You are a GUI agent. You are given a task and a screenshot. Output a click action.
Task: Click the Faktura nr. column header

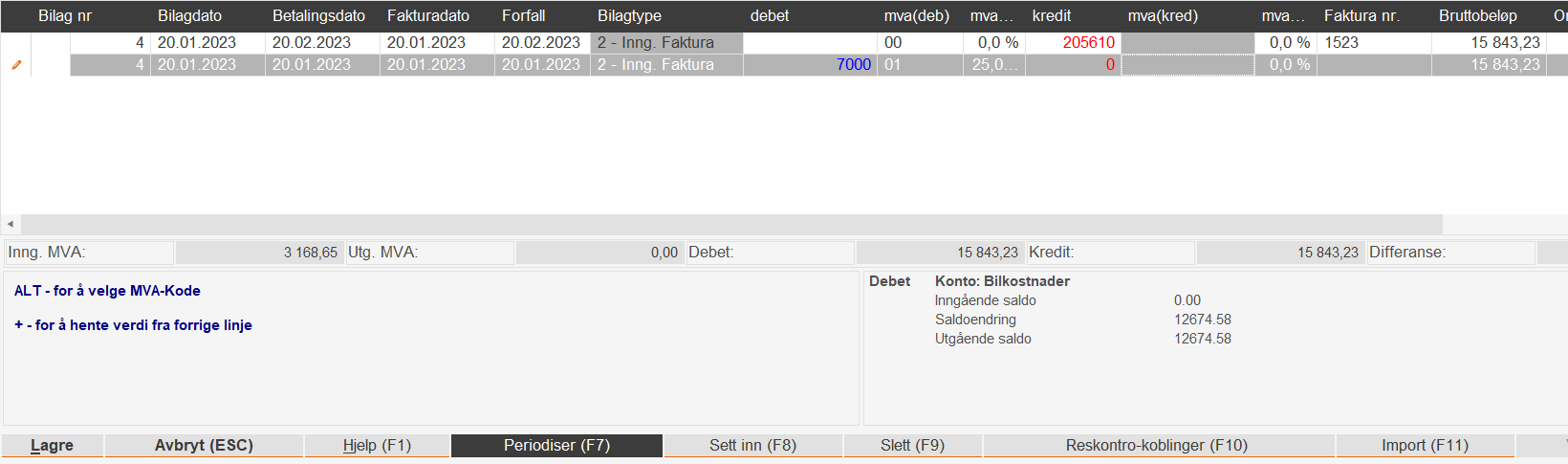click(x=1361, y=16)
